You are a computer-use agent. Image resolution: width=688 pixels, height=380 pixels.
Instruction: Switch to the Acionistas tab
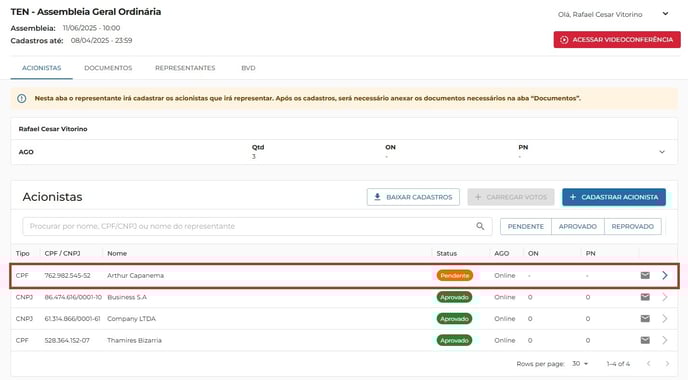pos(42,68)
